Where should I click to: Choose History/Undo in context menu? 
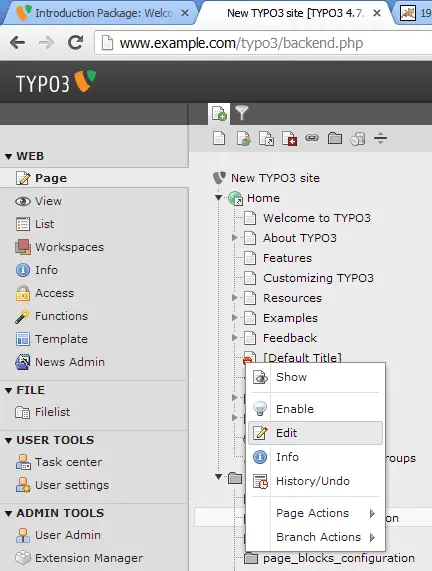(x=315, y=481)
